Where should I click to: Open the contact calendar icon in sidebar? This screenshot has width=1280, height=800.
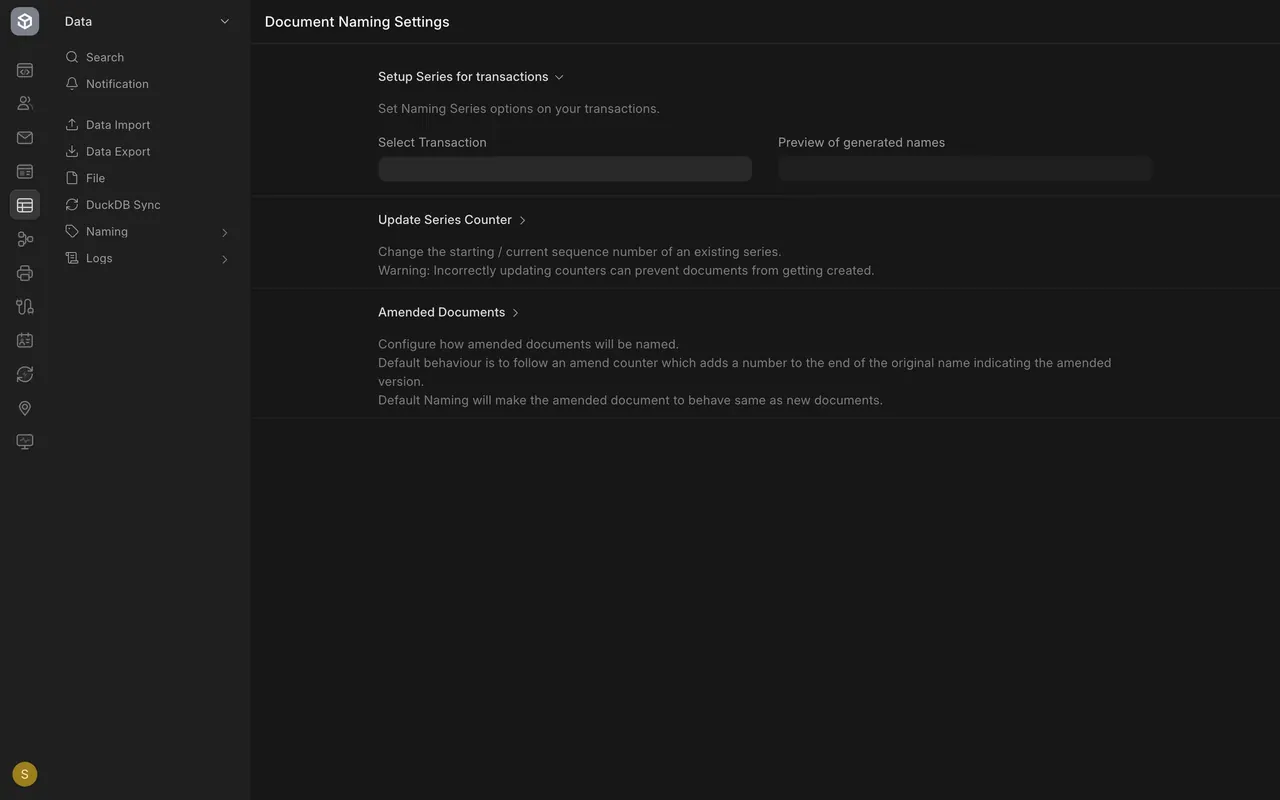pos(25,340)
